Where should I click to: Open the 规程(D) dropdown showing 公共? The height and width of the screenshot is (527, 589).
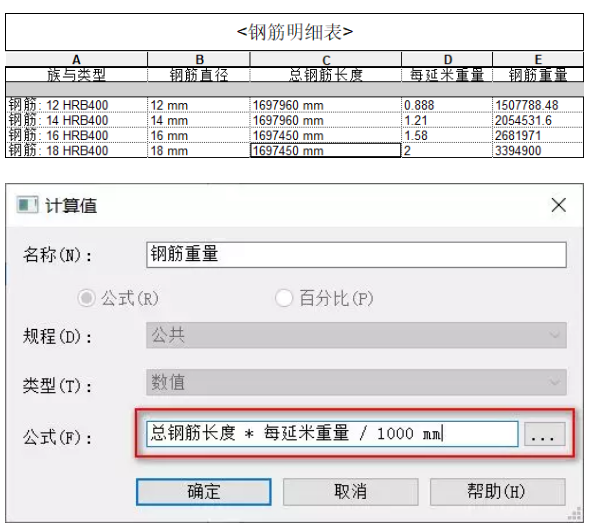tap(356, 335)
